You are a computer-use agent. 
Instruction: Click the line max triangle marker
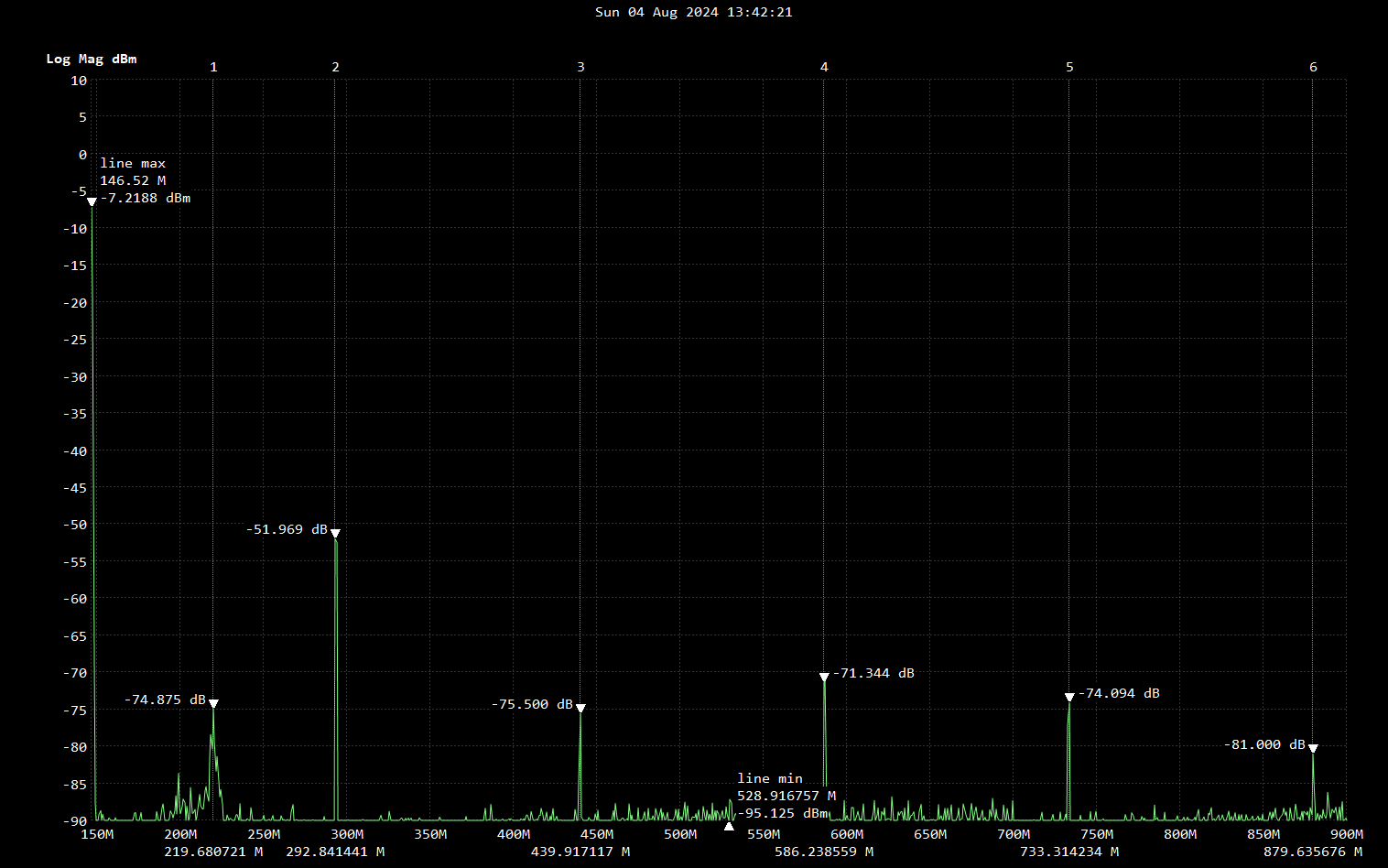[x=92, y=201]
